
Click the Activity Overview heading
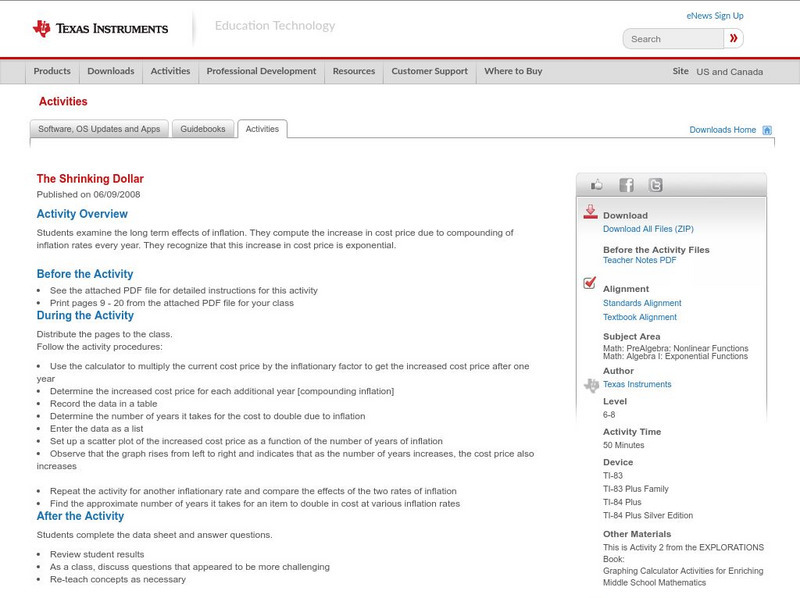pos(82,214)
